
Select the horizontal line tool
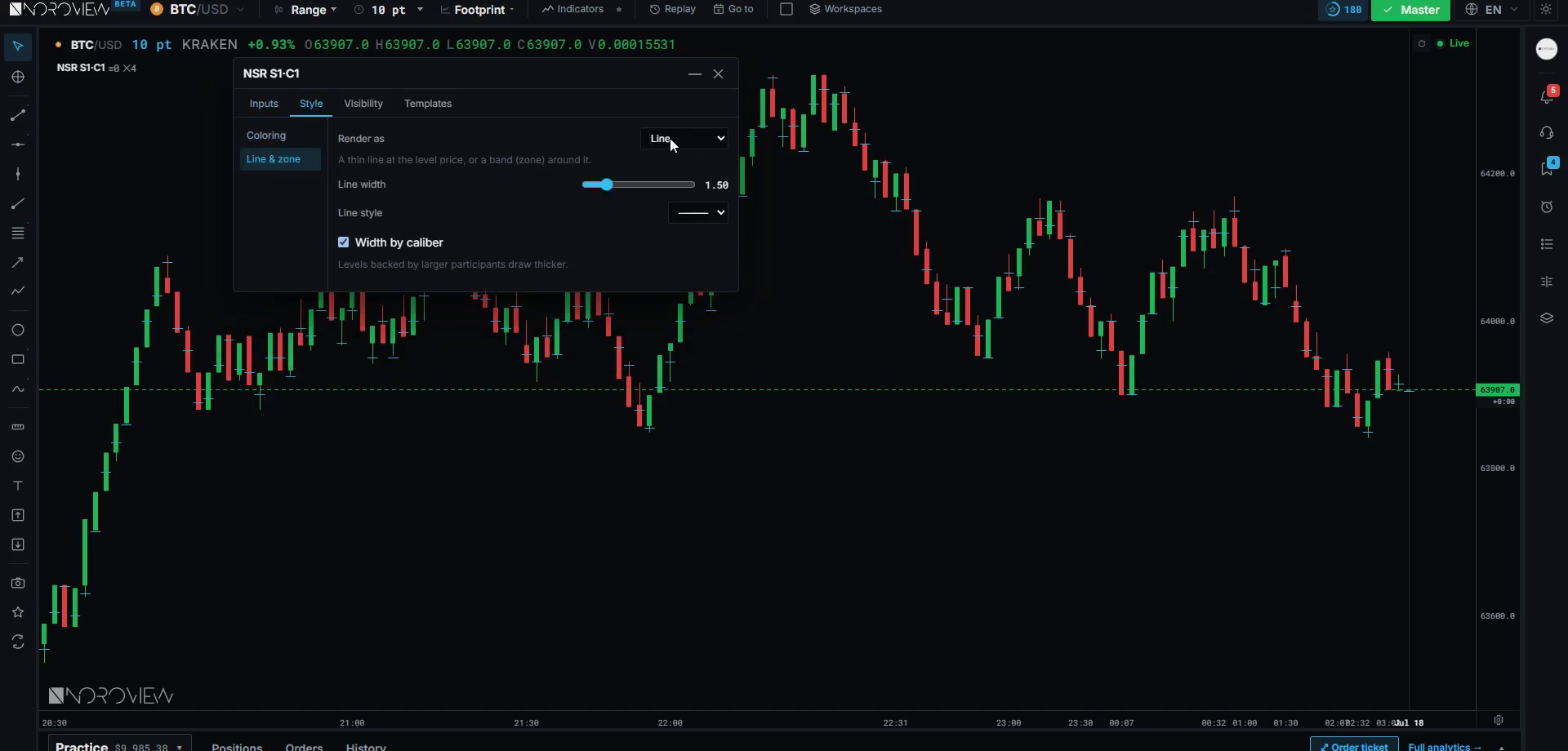pos(18,145)
